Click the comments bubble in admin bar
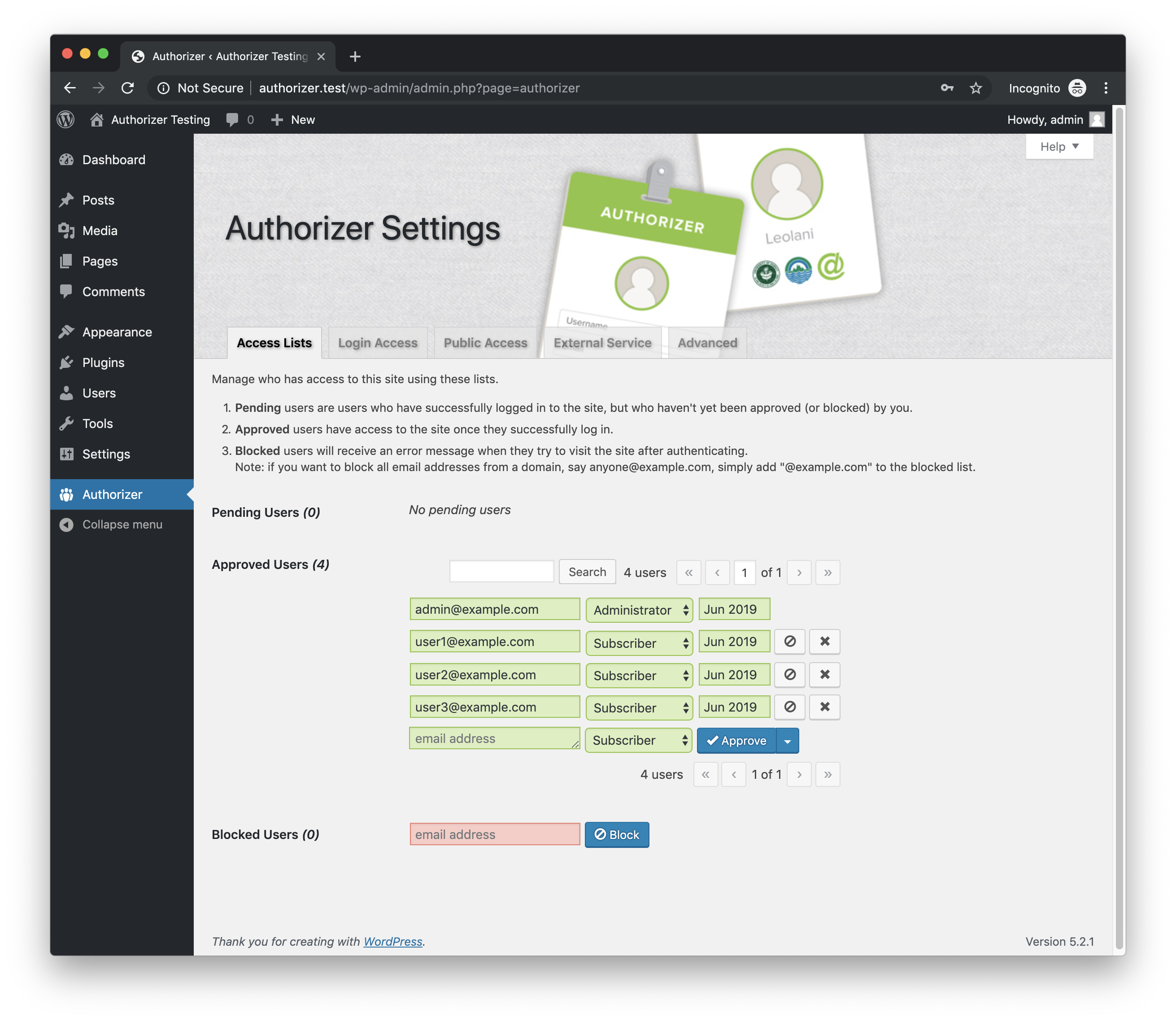The width and height of the screenshot is (1176, 1022). 233,120
